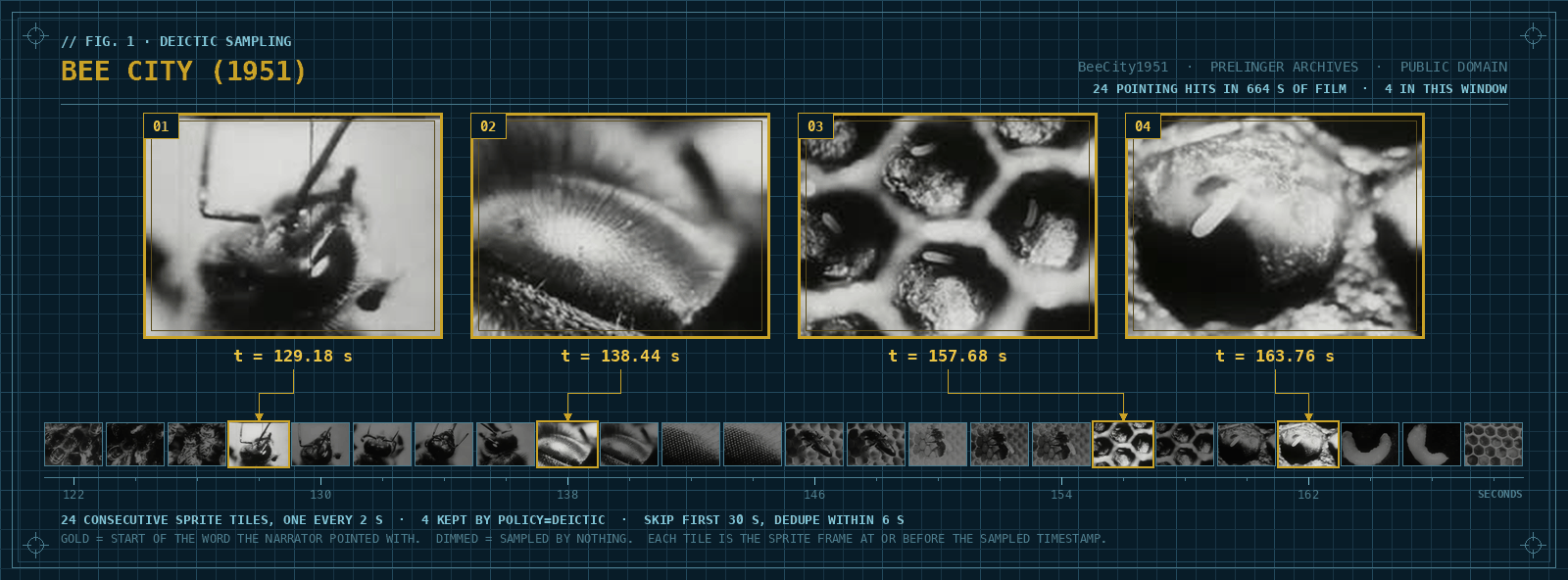The image size is (1568, 580).
Task: Click the 162 timeline label
Action: [x=1308, y=495]
